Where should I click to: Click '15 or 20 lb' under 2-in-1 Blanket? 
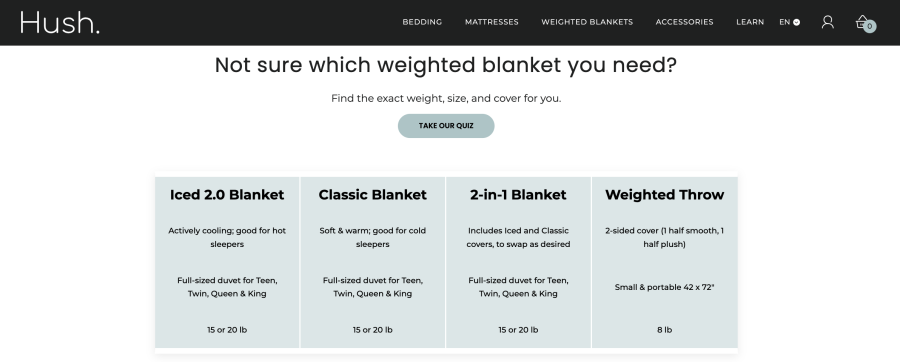[x=518, y=330]
